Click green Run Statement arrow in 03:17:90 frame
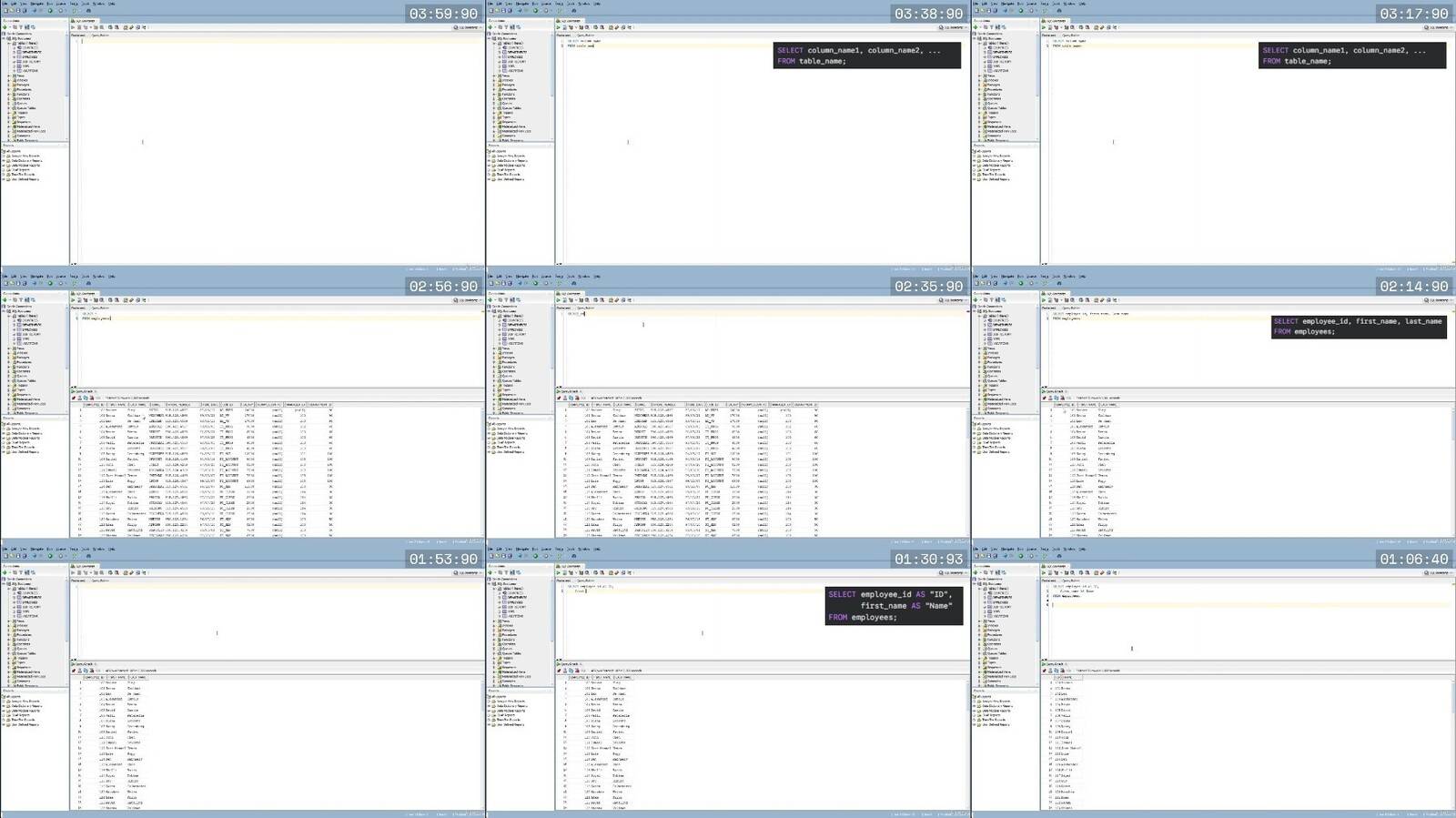 click(x=1044, y=27)
